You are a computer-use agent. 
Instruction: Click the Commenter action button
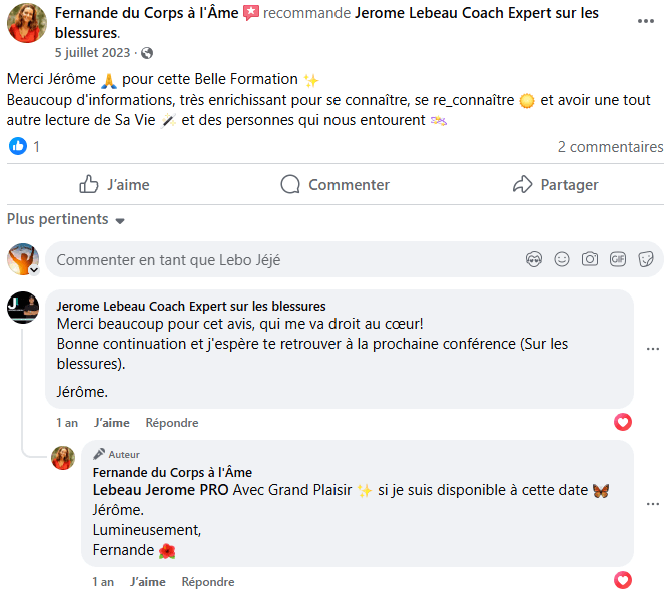[x=335, y=184]
